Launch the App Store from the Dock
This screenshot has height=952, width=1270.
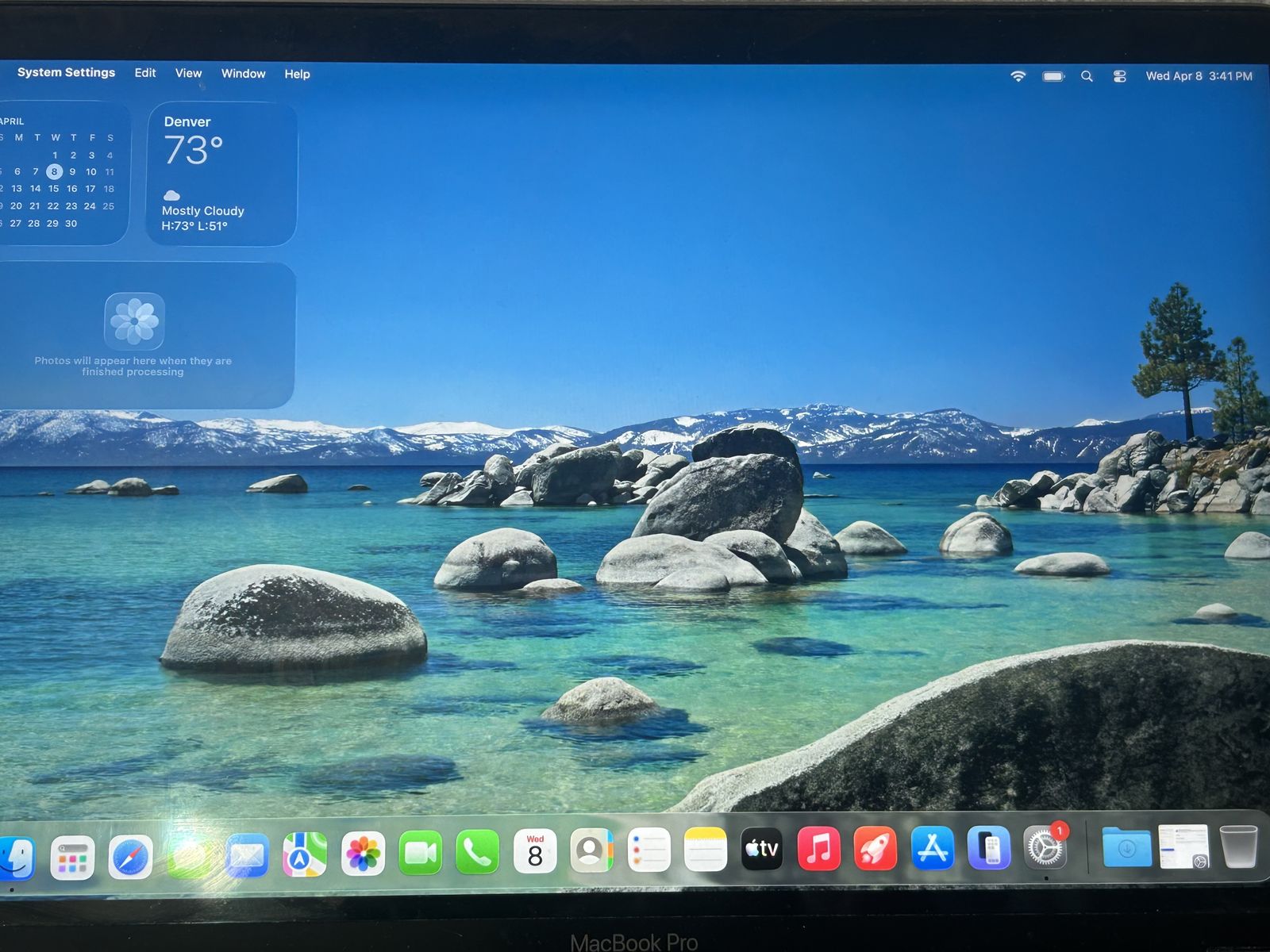click(932, 848)
